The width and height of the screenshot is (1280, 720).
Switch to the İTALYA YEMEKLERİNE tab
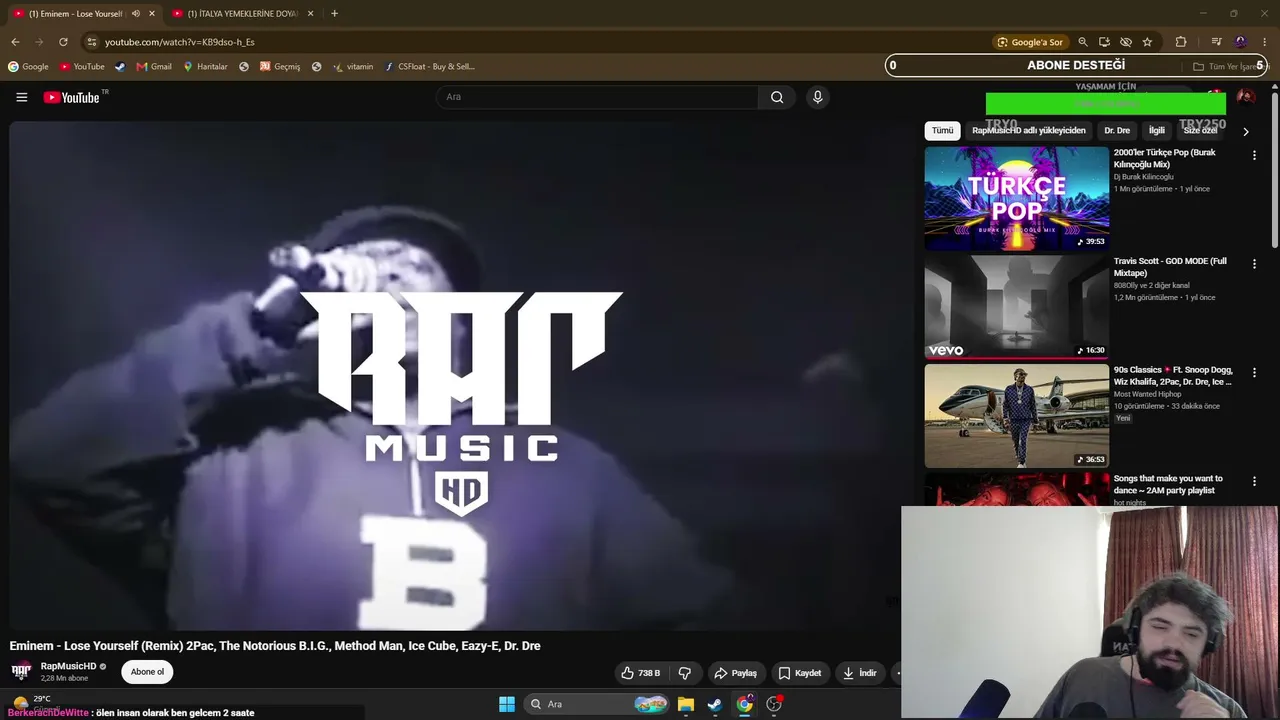coord(243,14)
